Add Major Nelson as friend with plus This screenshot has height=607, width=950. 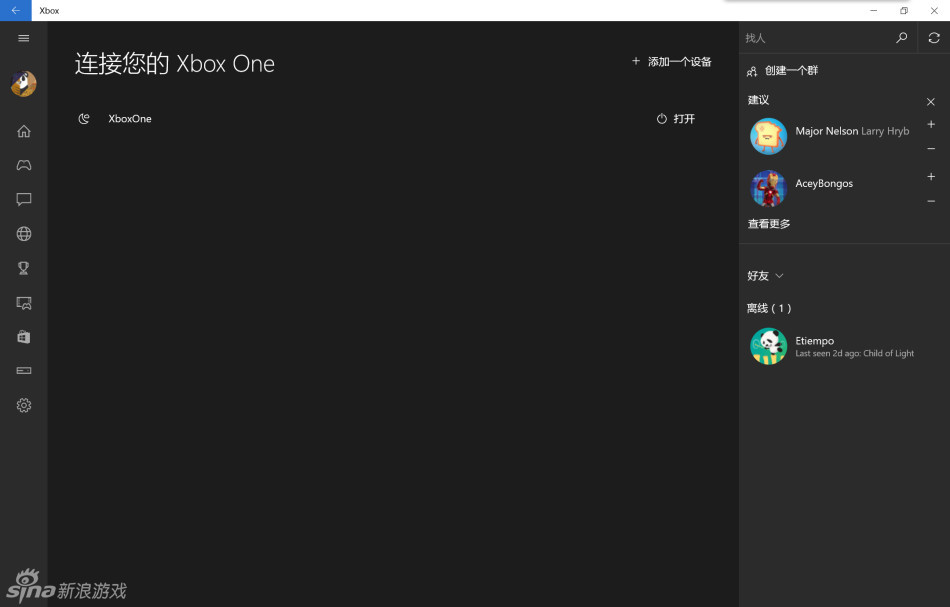(931, 125)
